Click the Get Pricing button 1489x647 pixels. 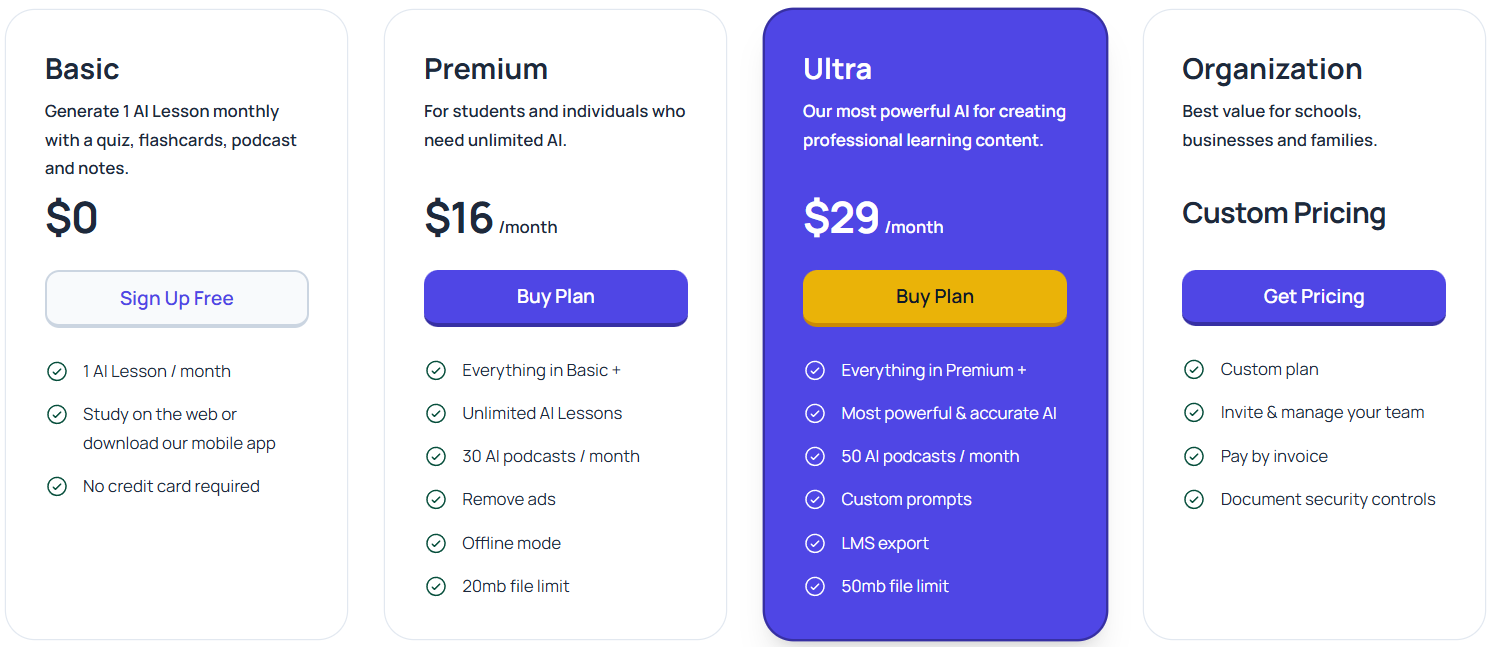pos(1314,297)
